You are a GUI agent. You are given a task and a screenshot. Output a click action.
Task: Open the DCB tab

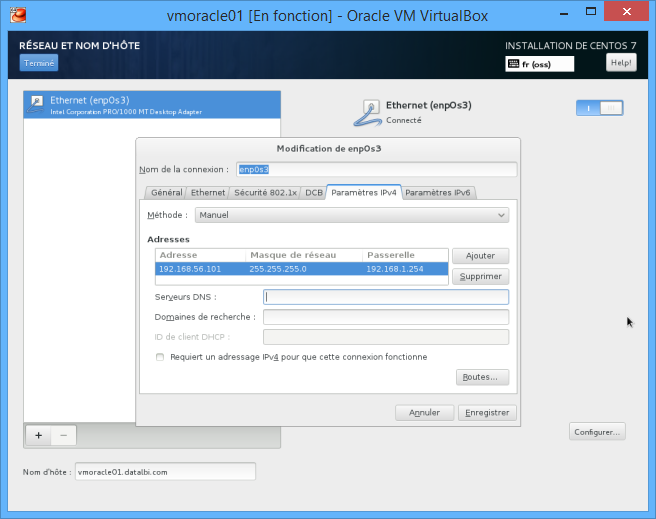[x=313, y=192]
